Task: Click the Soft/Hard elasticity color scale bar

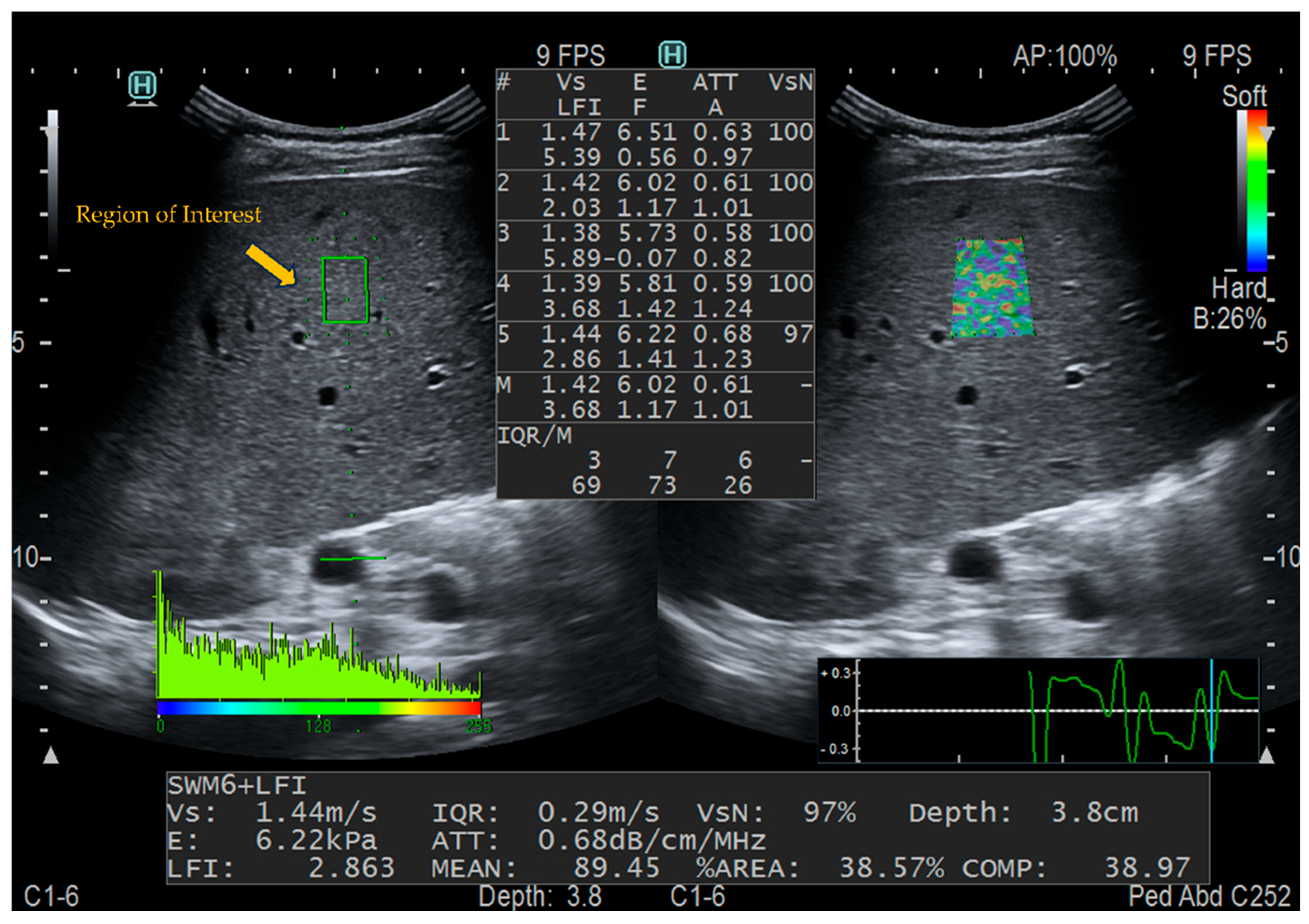Action: tap(1256, 190)
